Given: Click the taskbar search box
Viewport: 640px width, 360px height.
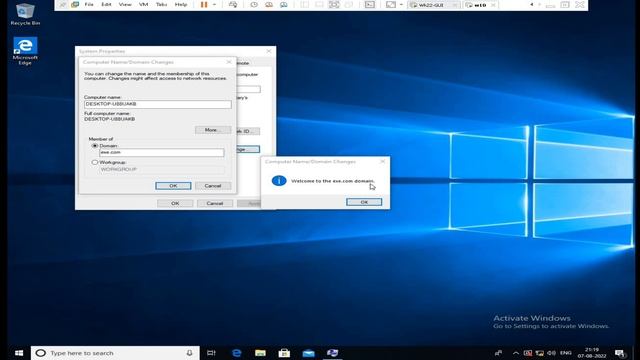Looking at the screenshot, I should (115, 353).
